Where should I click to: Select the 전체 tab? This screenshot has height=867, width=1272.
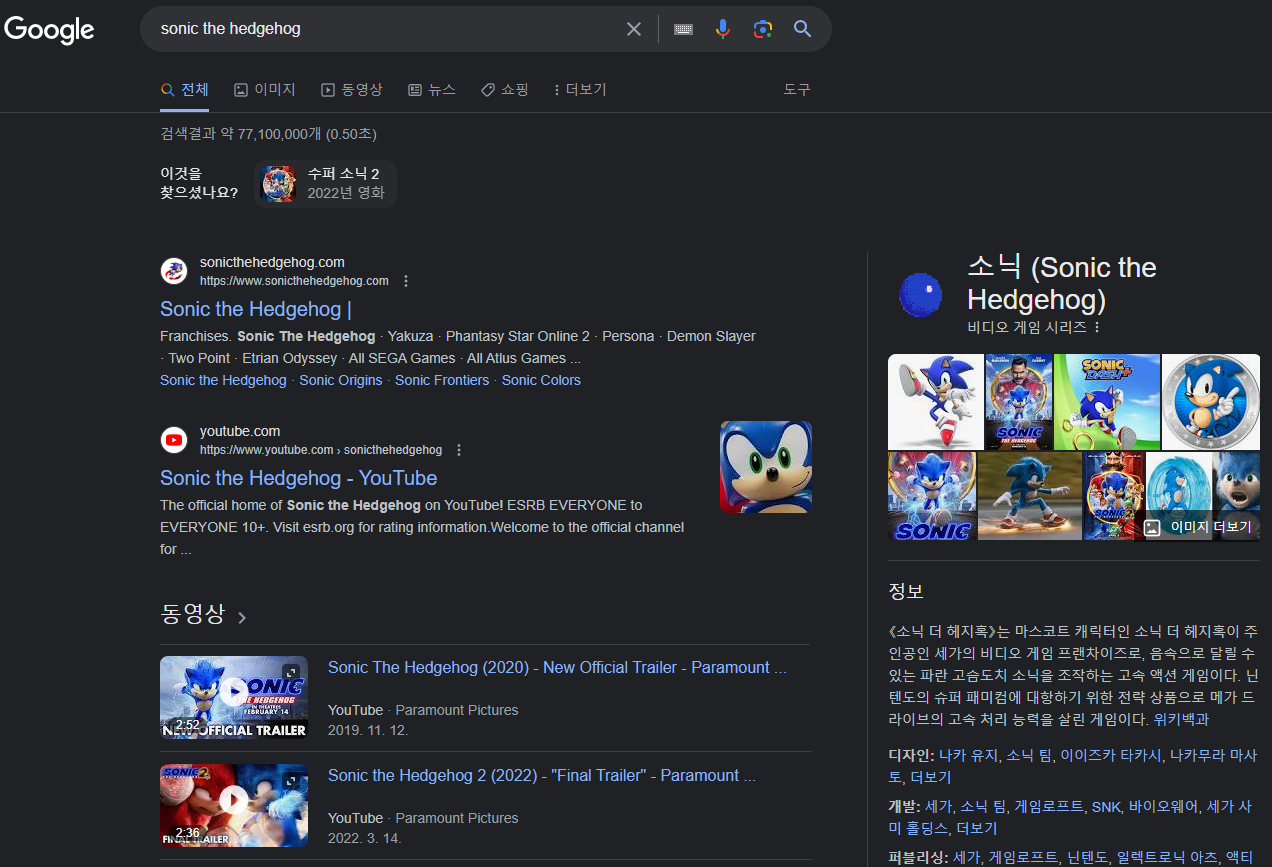[184, 90]
